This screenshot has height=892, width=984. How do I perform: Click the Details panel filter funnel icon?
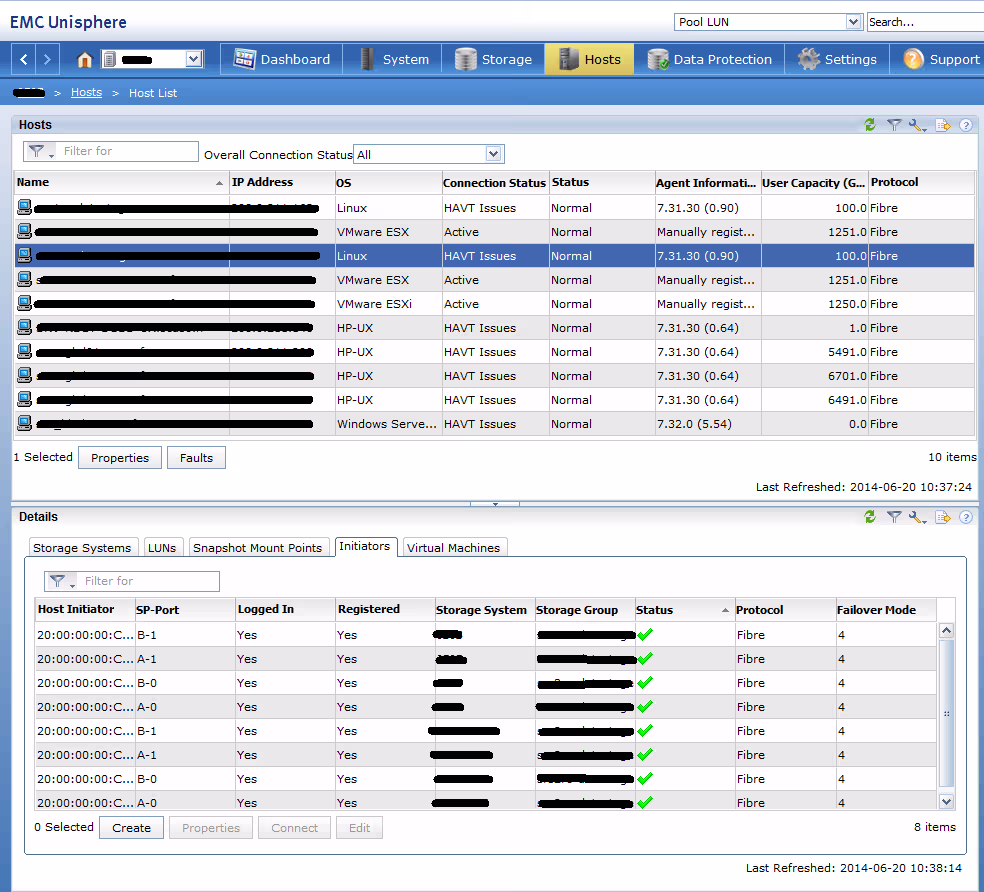(x=894, y=517)
